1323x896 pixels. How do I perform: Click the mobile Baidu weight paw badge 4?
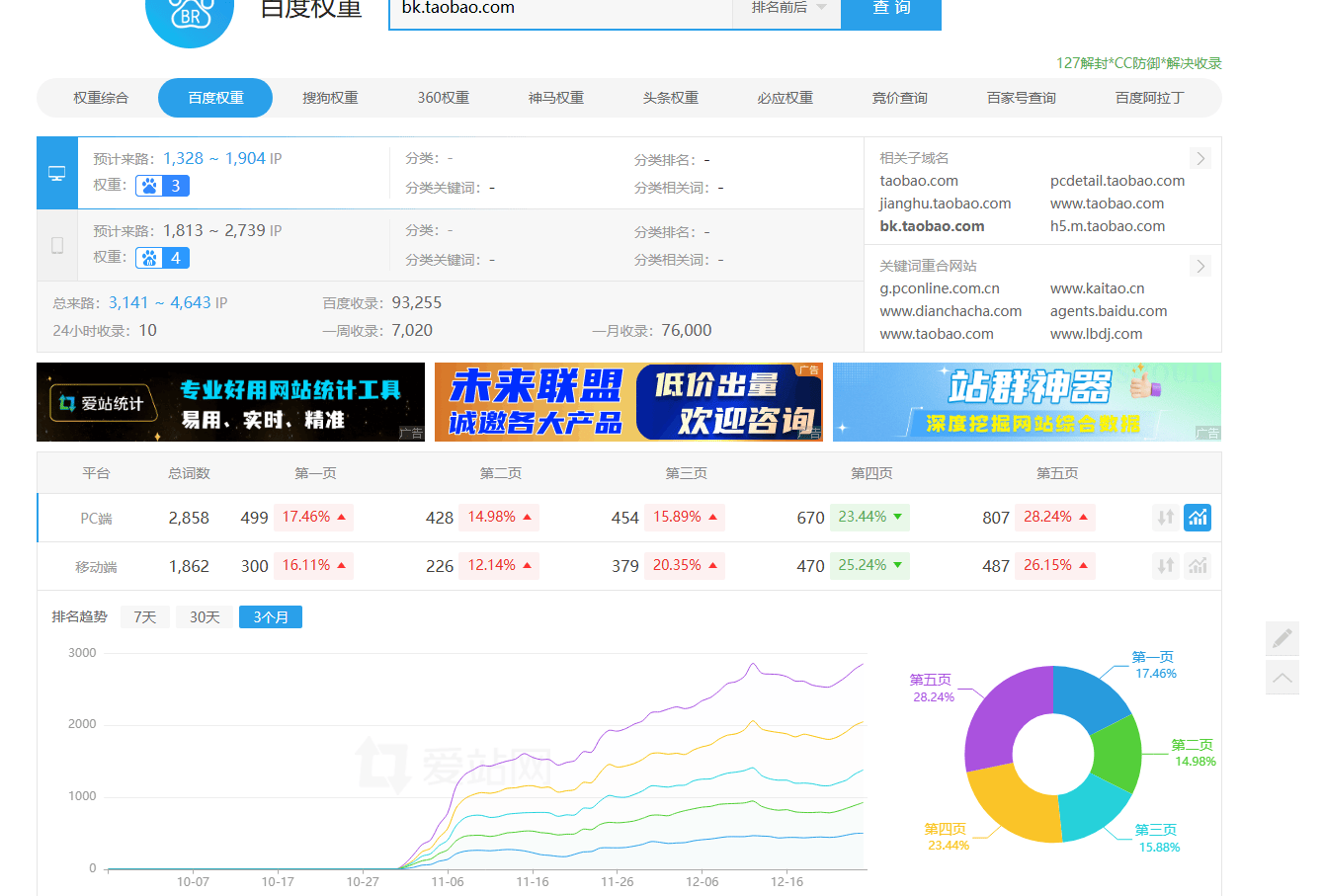[162, 258]
